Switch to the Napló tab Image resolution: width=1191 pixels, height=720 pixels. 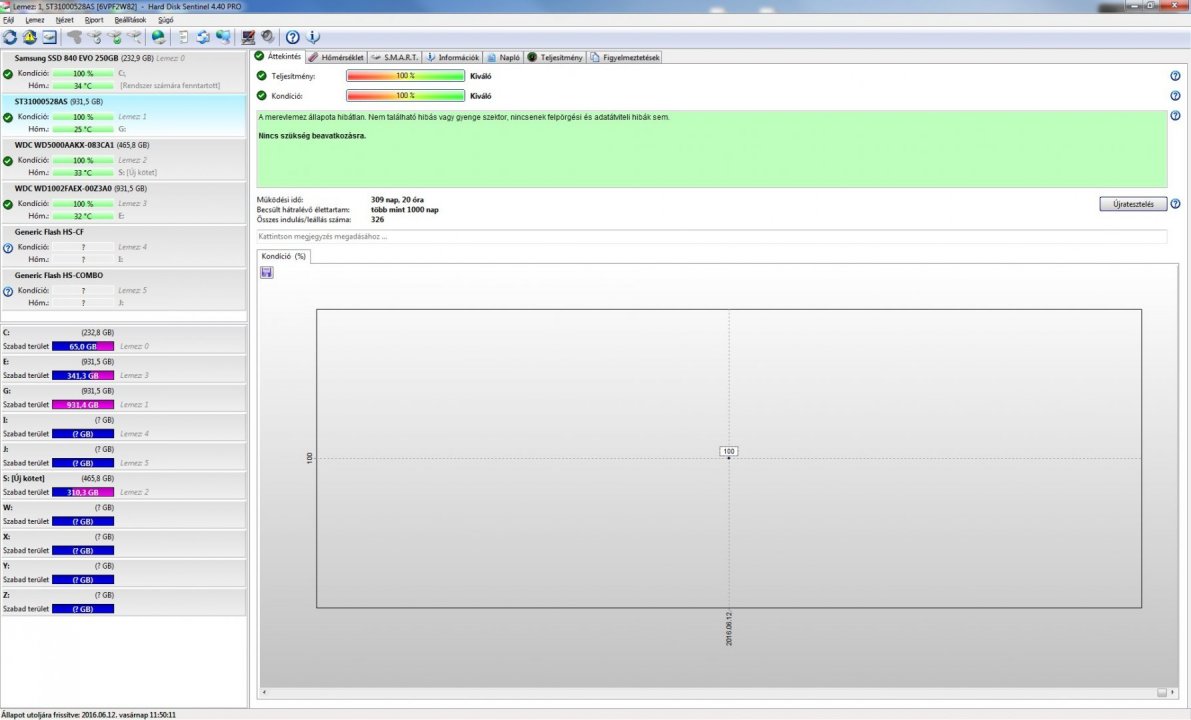click(504, 57)
